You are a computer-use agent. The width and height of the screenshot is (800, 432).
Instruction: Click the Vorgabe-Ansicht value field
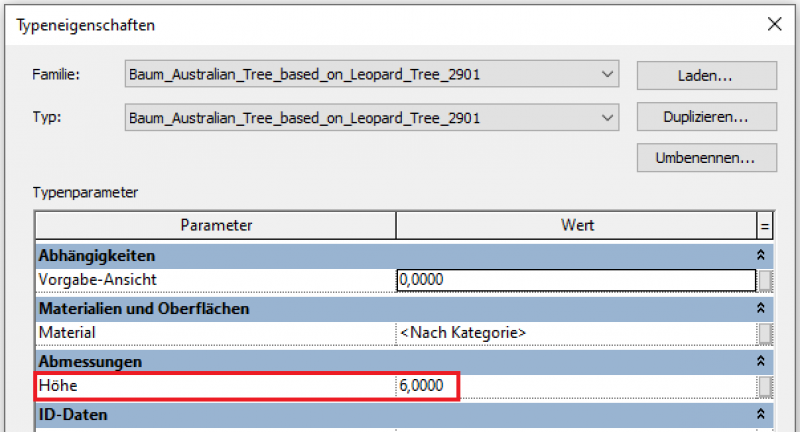[x=575, y=280]
